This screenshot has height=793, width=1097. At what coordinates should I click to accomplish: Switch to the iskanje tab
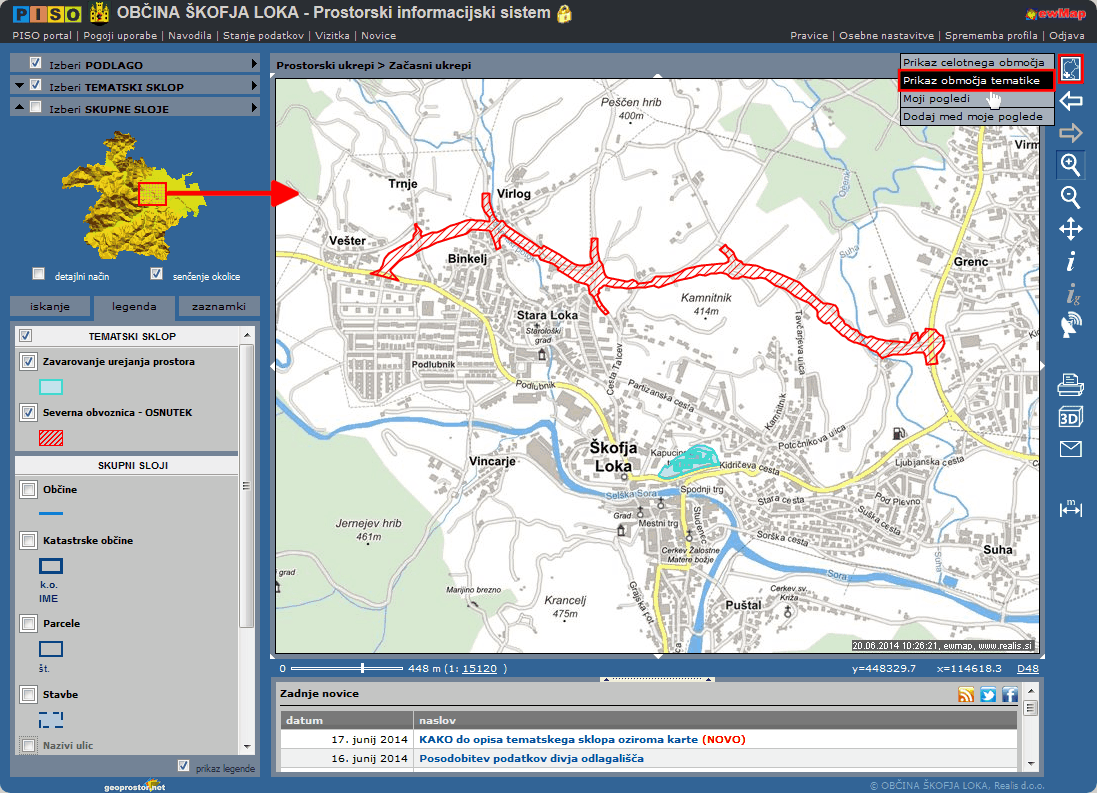[50, 307]
